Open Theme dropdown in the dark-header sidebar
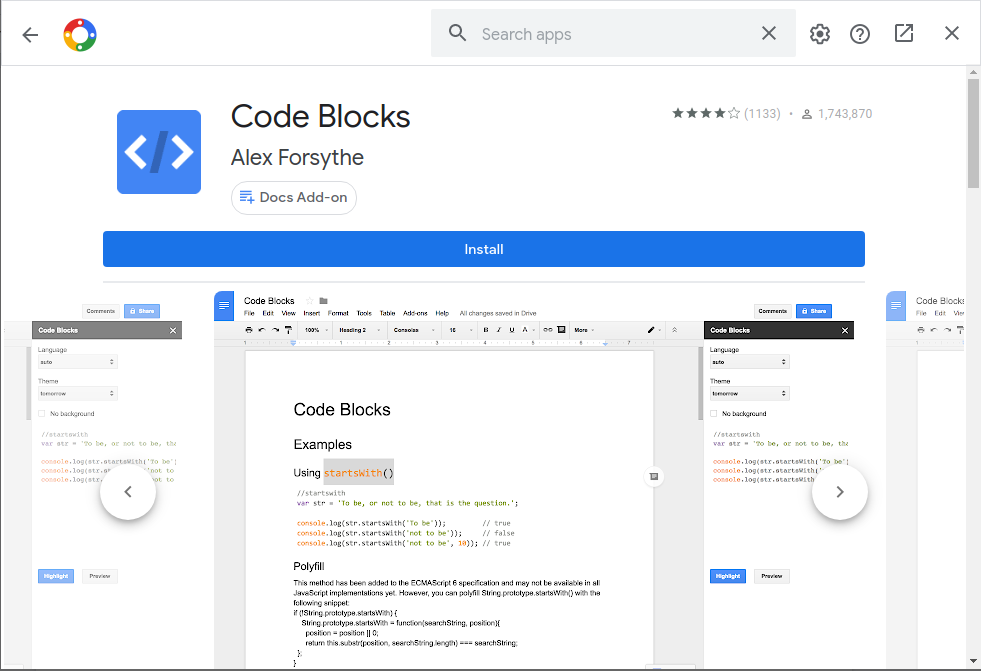The image size is (981, 671). click(750, 393)
